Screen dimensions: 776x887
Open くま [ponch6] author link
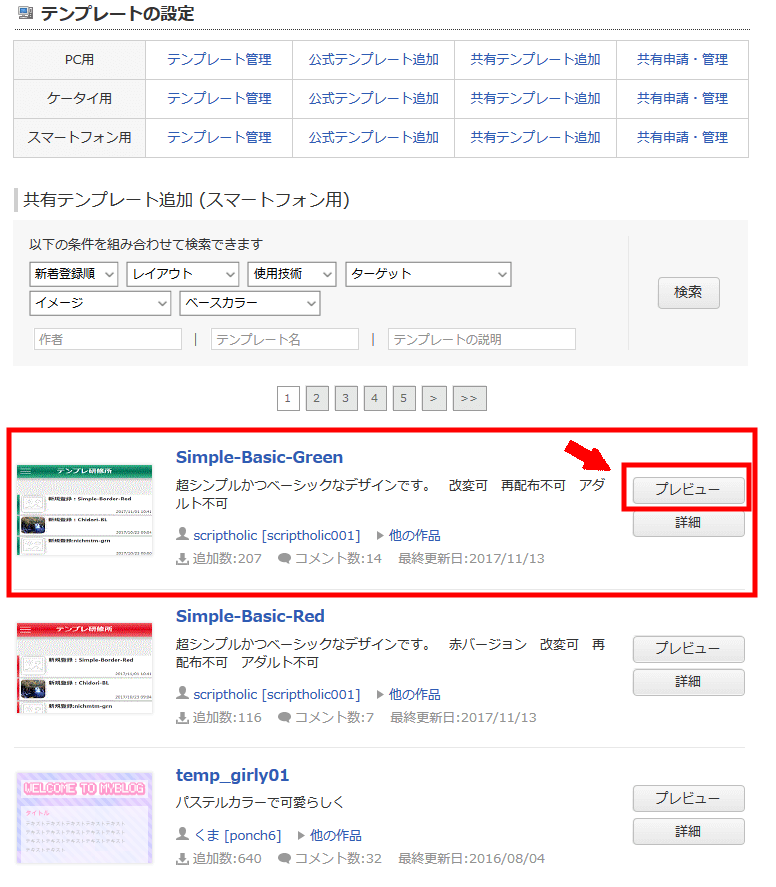coord(238,836)
